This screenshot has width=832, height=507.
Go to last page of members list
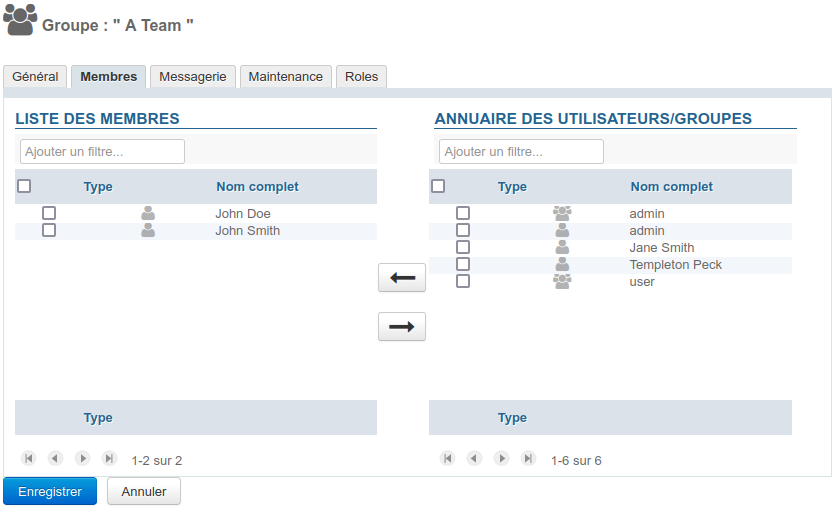coord(110,458)
